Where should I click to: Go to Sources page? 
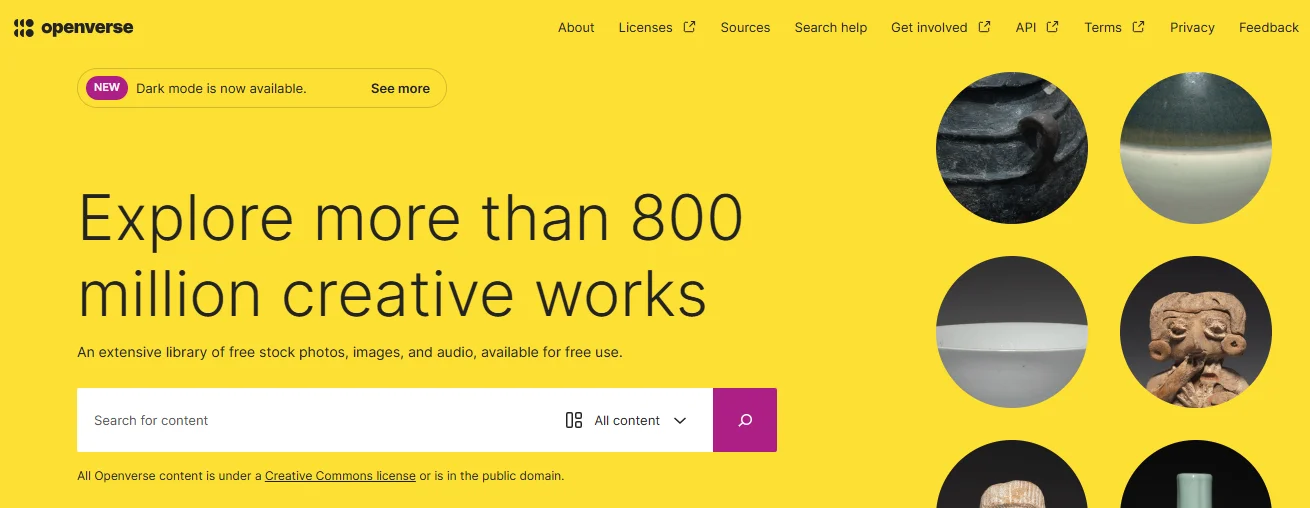click(x=745, y=27)
